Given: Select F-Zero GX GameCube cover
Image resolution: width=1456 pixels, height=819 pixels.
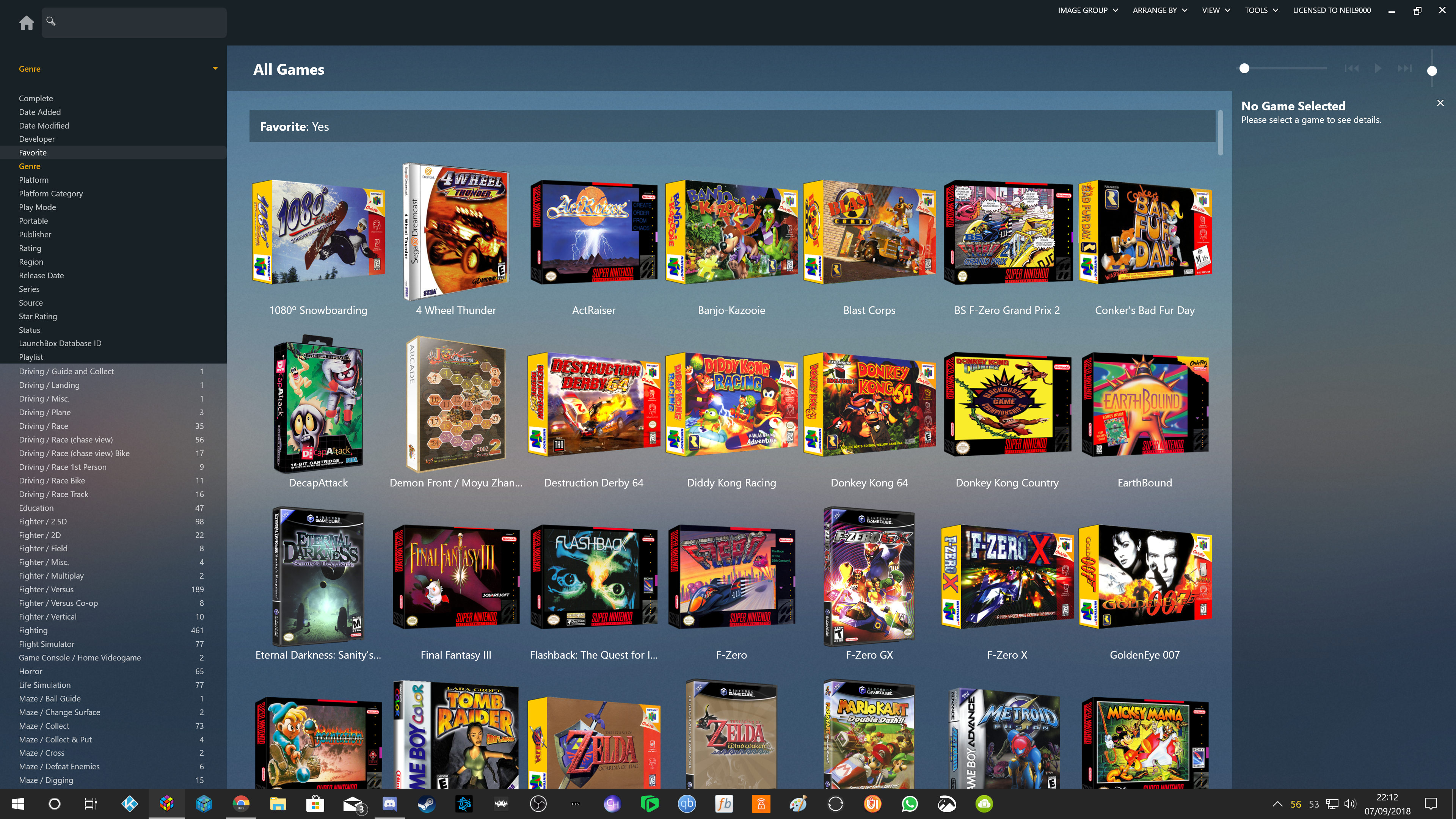Looking at the screenshot, I should [x=869, y=576].
